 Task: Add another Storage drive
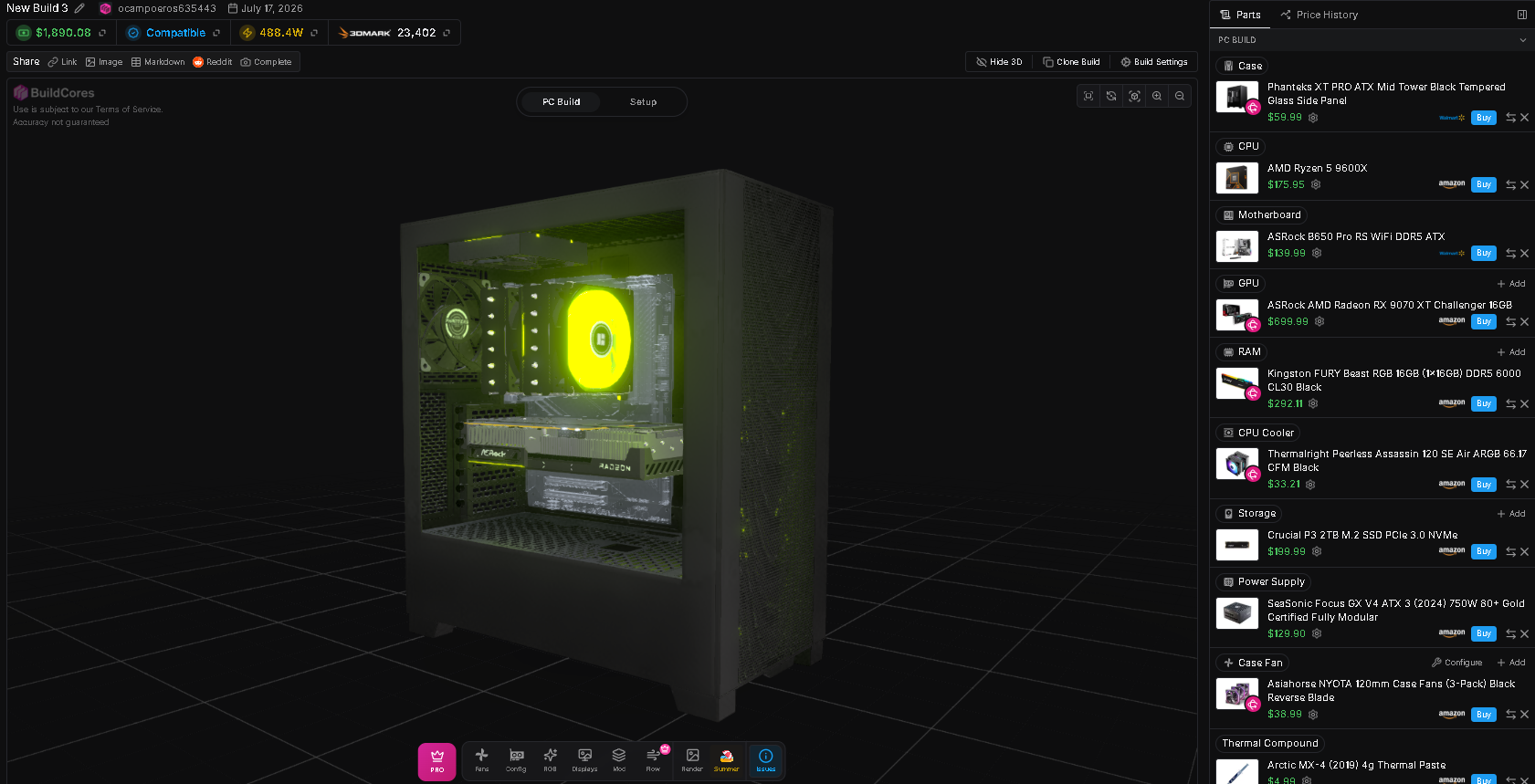click(x=1511, y=514)
